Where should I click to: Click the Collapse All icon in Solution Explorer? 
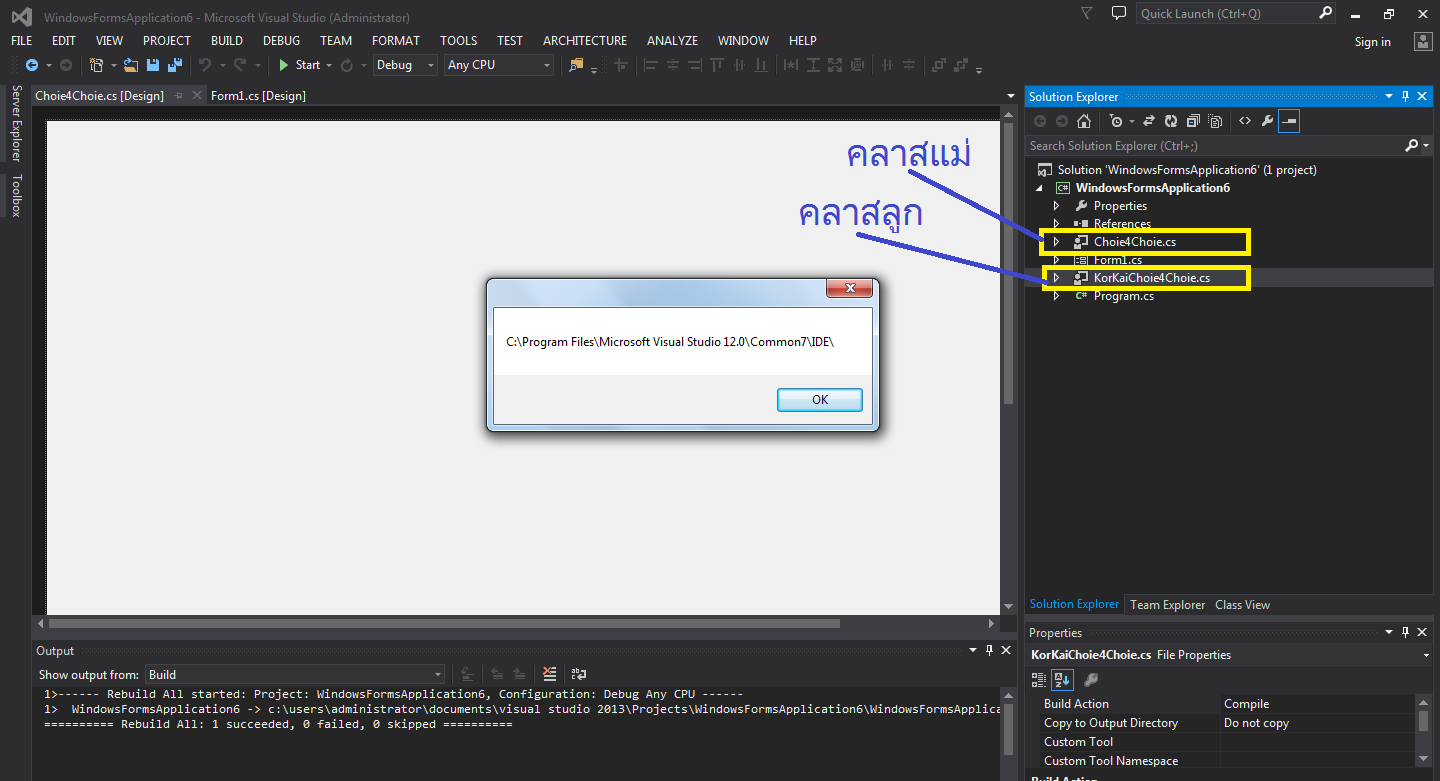click(x=1193, y=121)
